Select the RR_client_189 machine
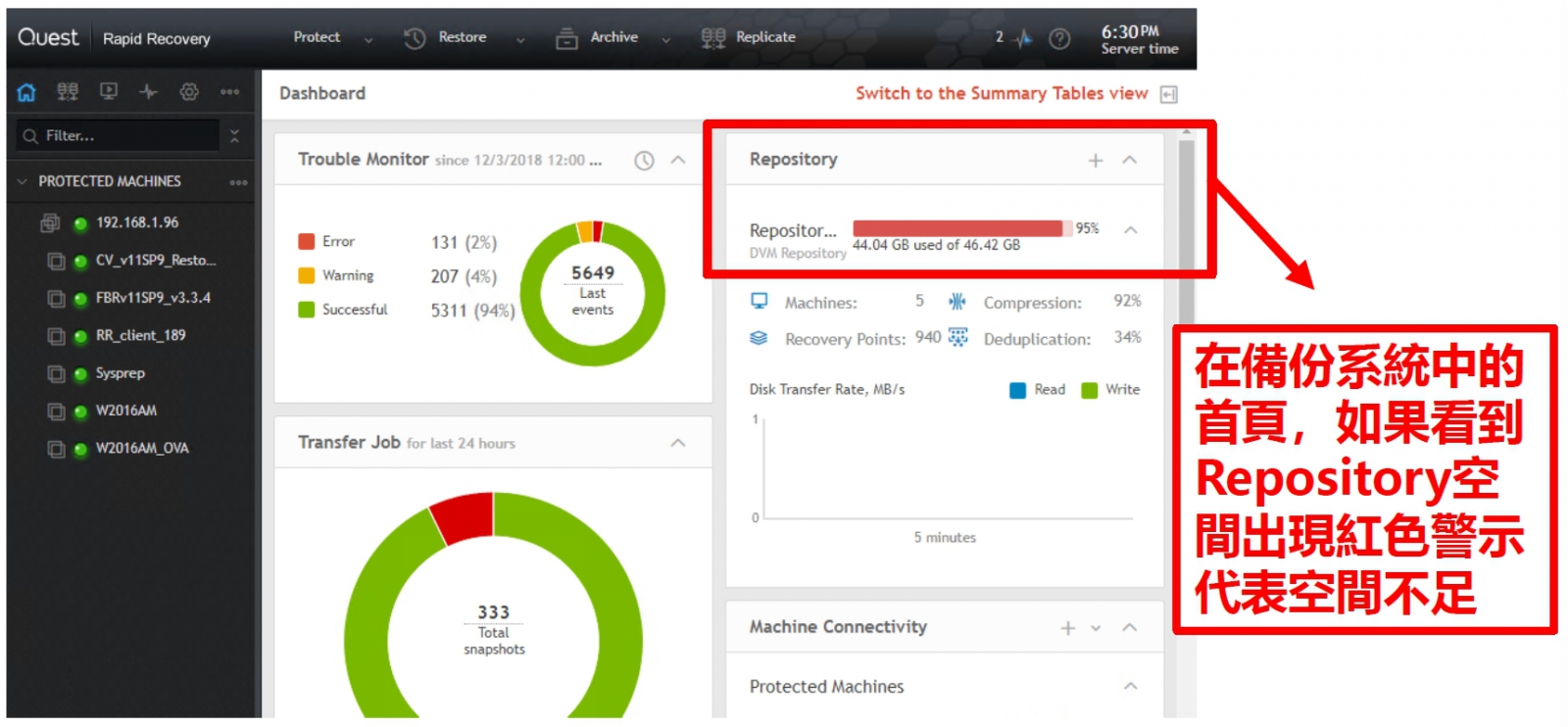Image resolution: width=1568 pixels, height=727 pixels. 140,335
